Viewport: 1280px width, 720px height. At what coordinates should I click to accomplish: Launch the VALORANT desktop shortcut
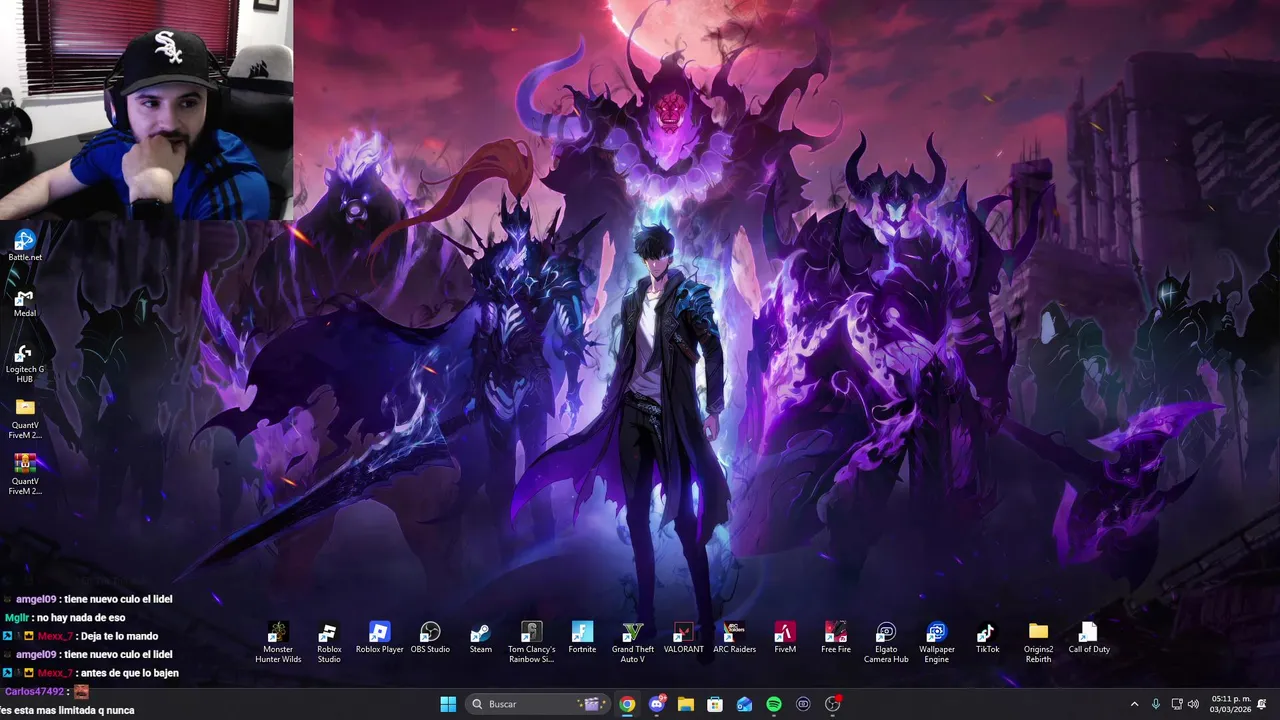click(x=683, y=638)
